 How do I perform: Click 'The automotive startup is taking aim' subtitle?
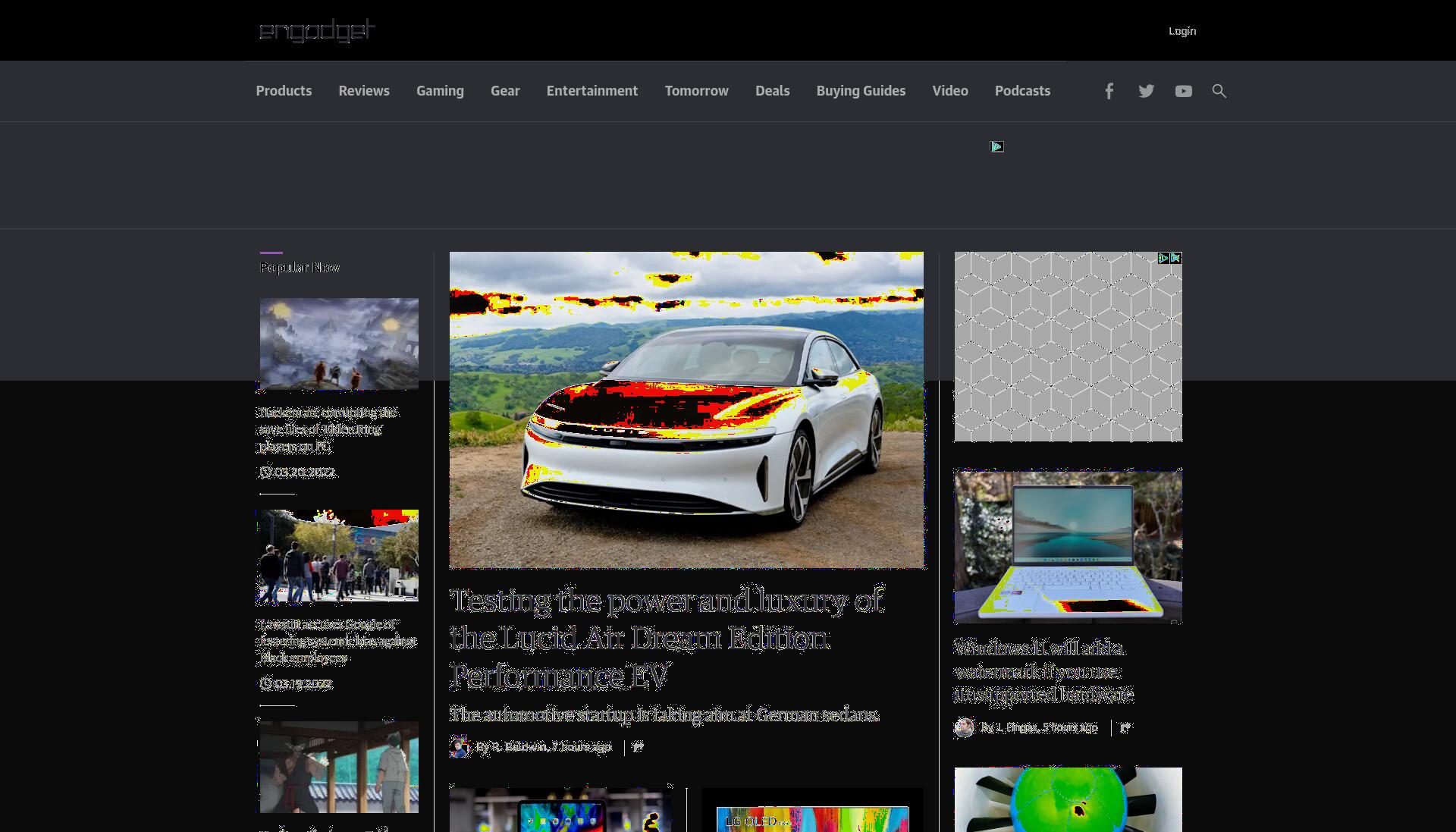[x=664, y=714]
